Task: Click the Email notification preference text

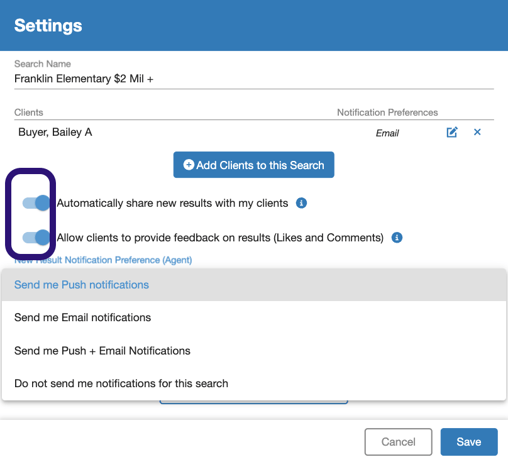Action: coord(387,133)
